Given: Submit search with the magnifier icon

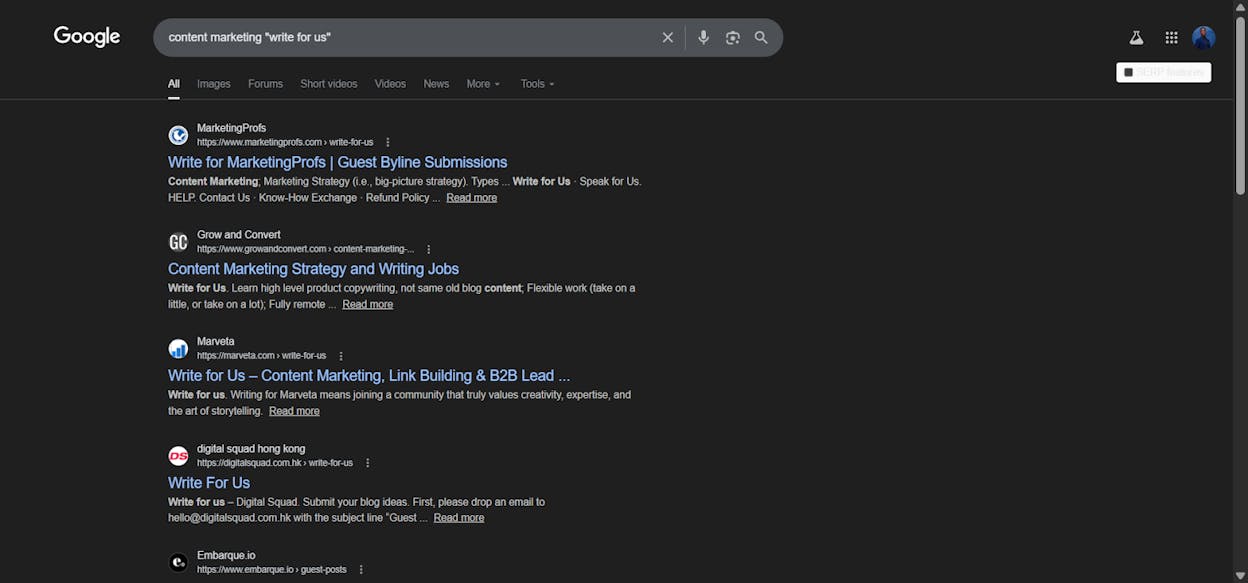Looking at the screenshot, I should [x=761, y=37].
